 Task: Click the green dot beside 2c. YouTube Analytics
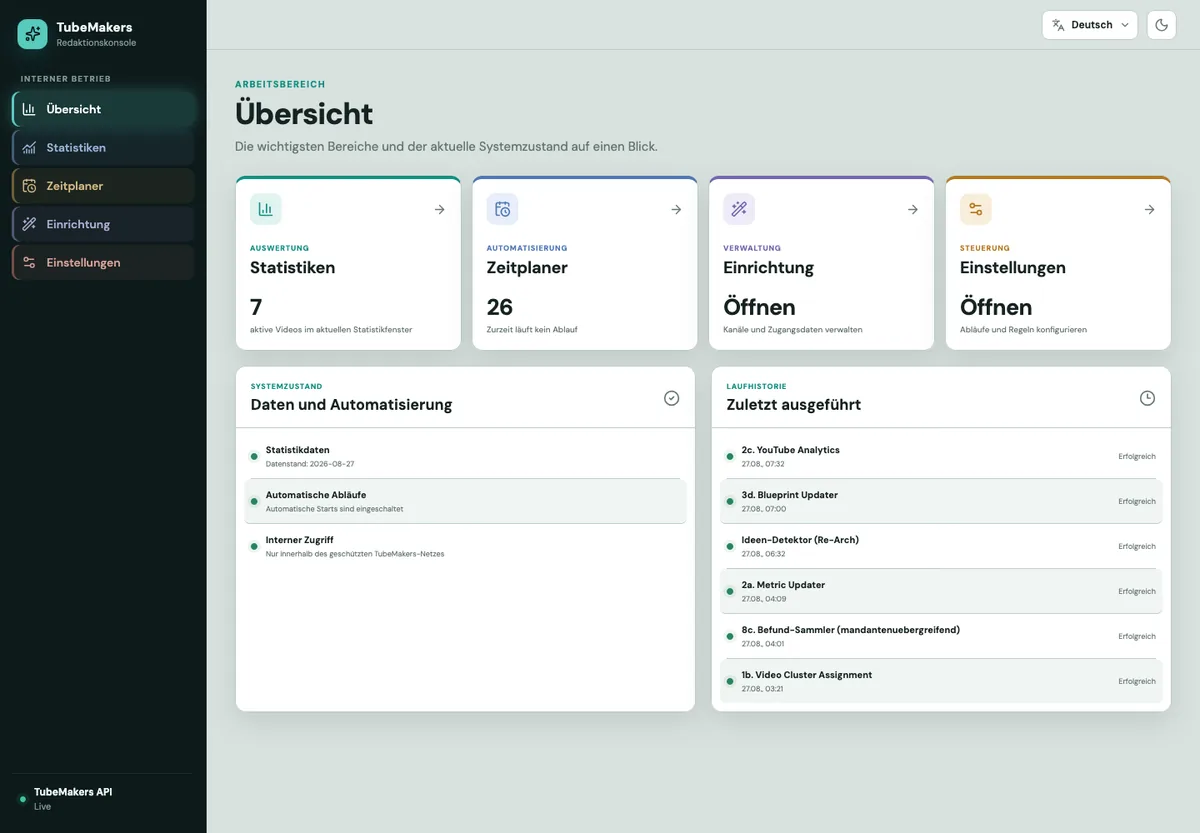pos(730,456)
